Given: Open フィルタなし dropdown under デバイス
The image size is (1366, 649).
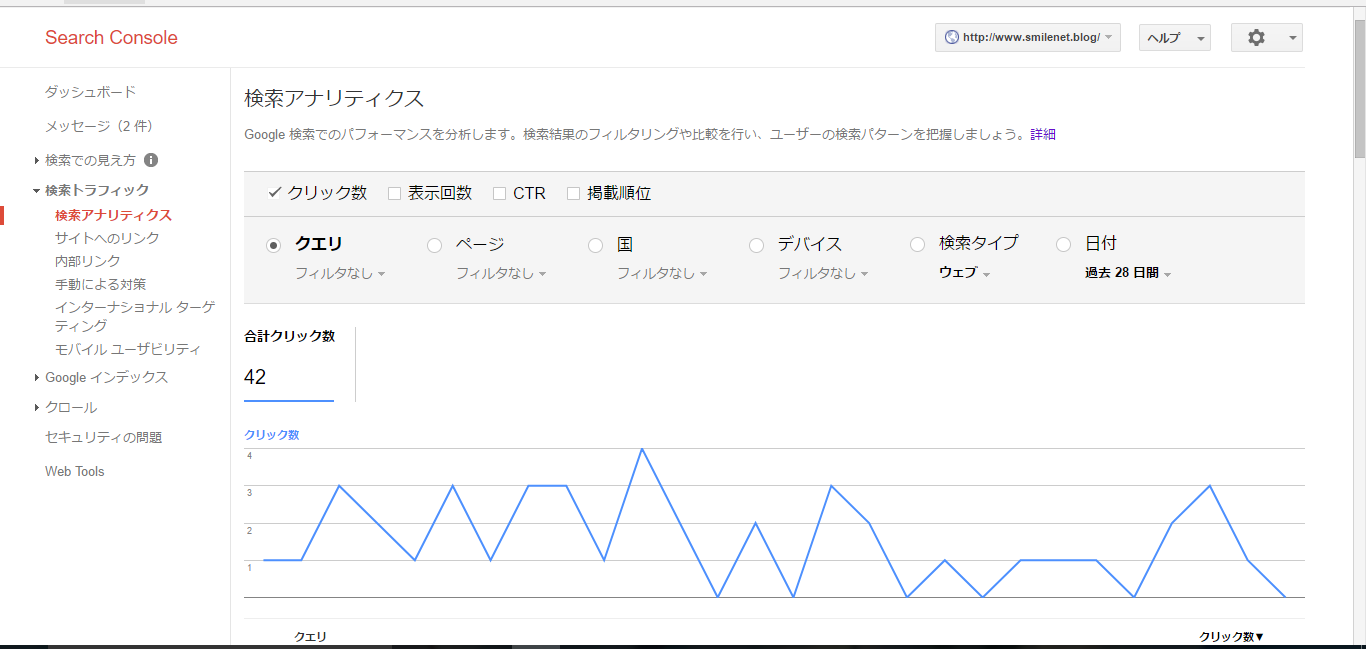Looking at the screenshot, I should pos(823,273).
